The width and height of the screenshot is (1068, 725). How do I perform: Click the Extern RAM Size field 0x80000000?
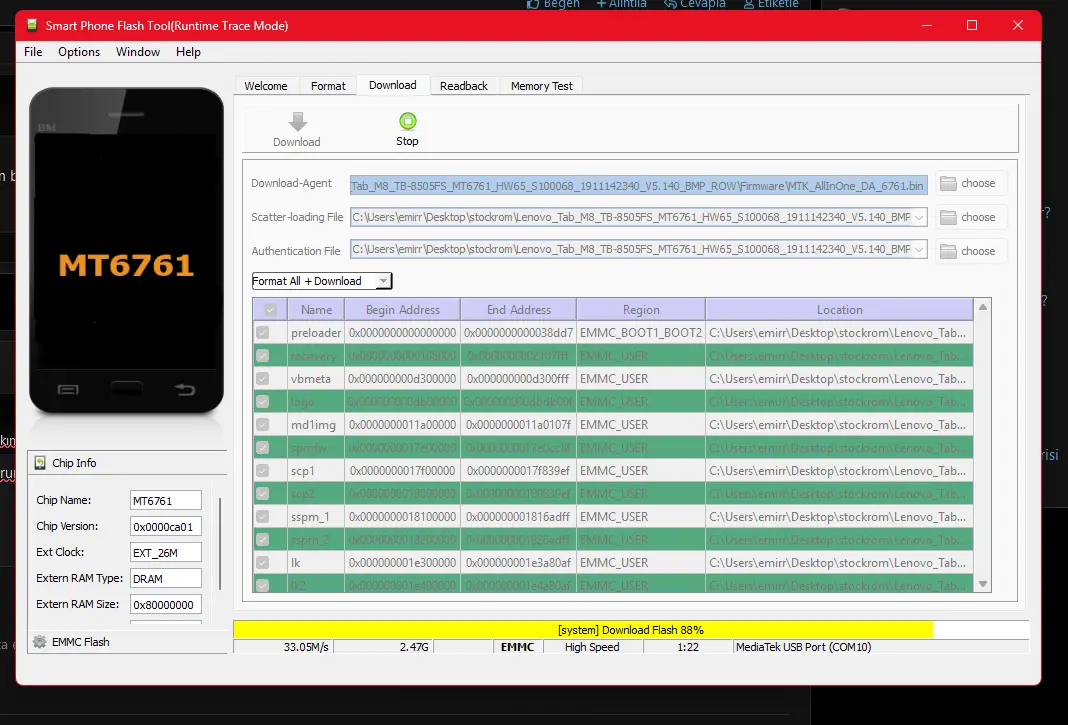166,604
